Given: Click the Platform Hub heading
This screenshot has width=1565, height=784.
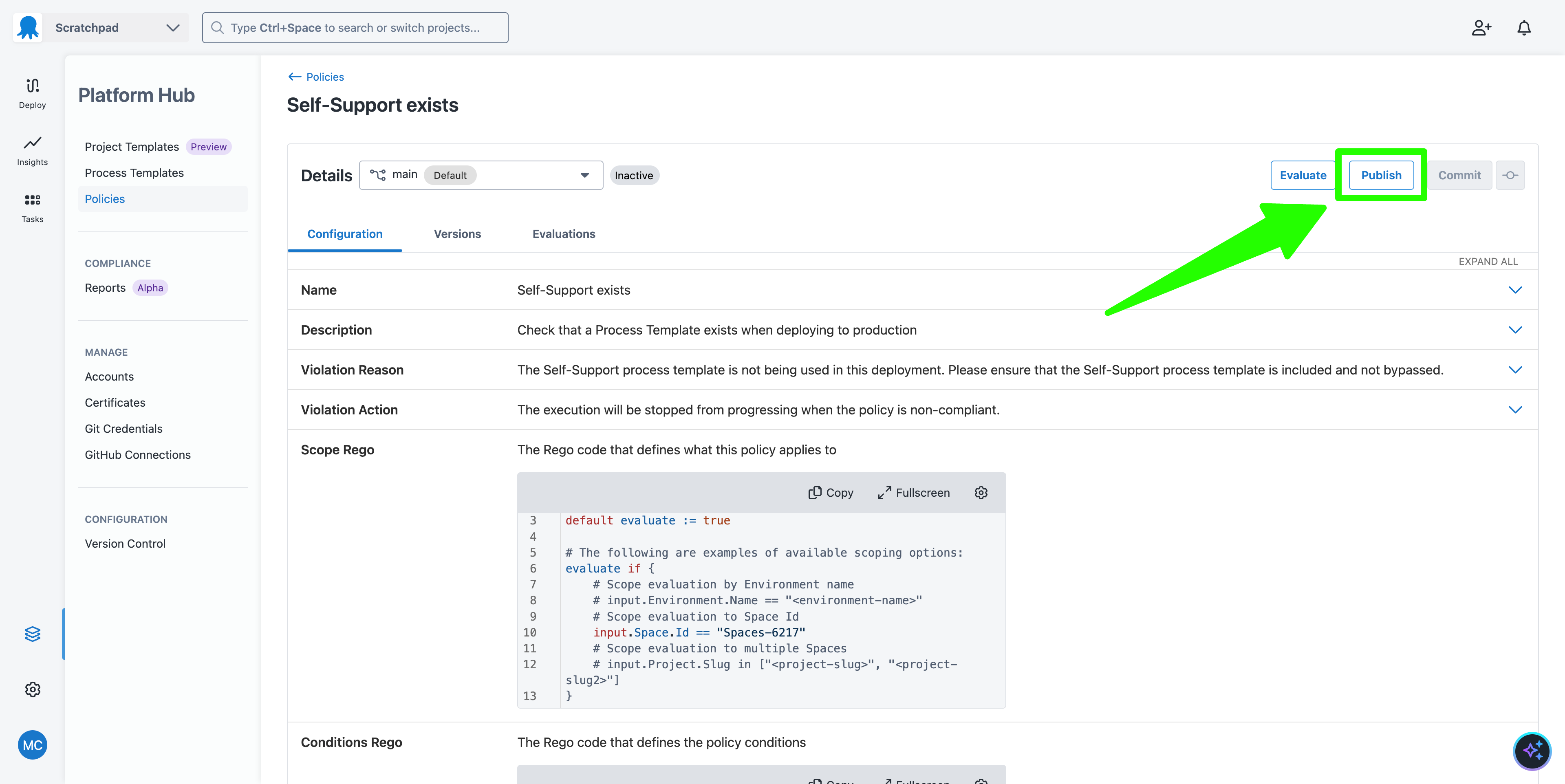Looking at the screenshot, I should point(136,95).
